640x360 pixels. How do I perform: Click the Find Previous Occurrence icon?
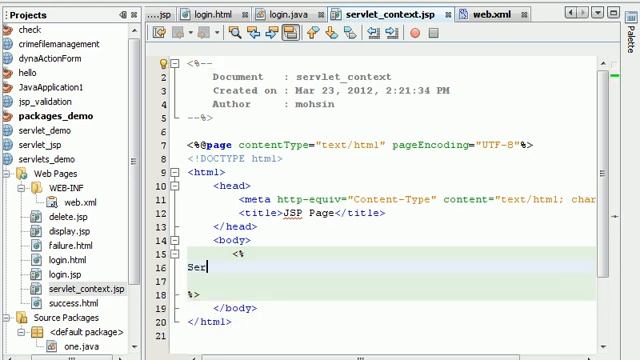[x=253, y=33]
